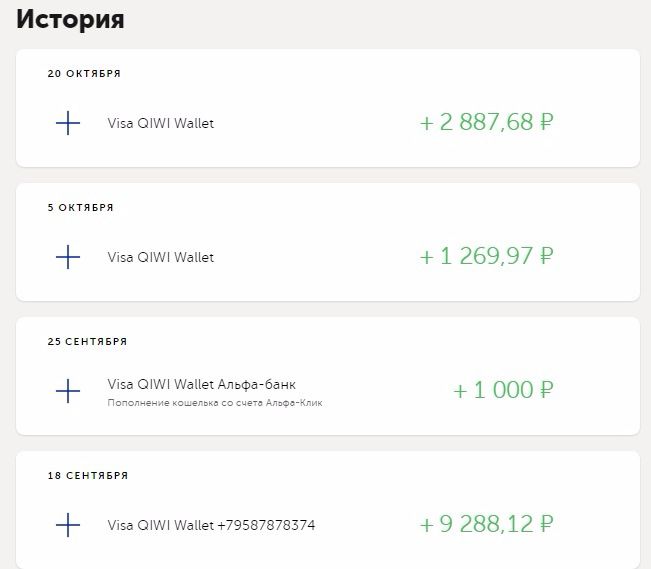Open the +1 000 ₽ transaction amount
Screen dimensions: 651x569
(503, 390)
